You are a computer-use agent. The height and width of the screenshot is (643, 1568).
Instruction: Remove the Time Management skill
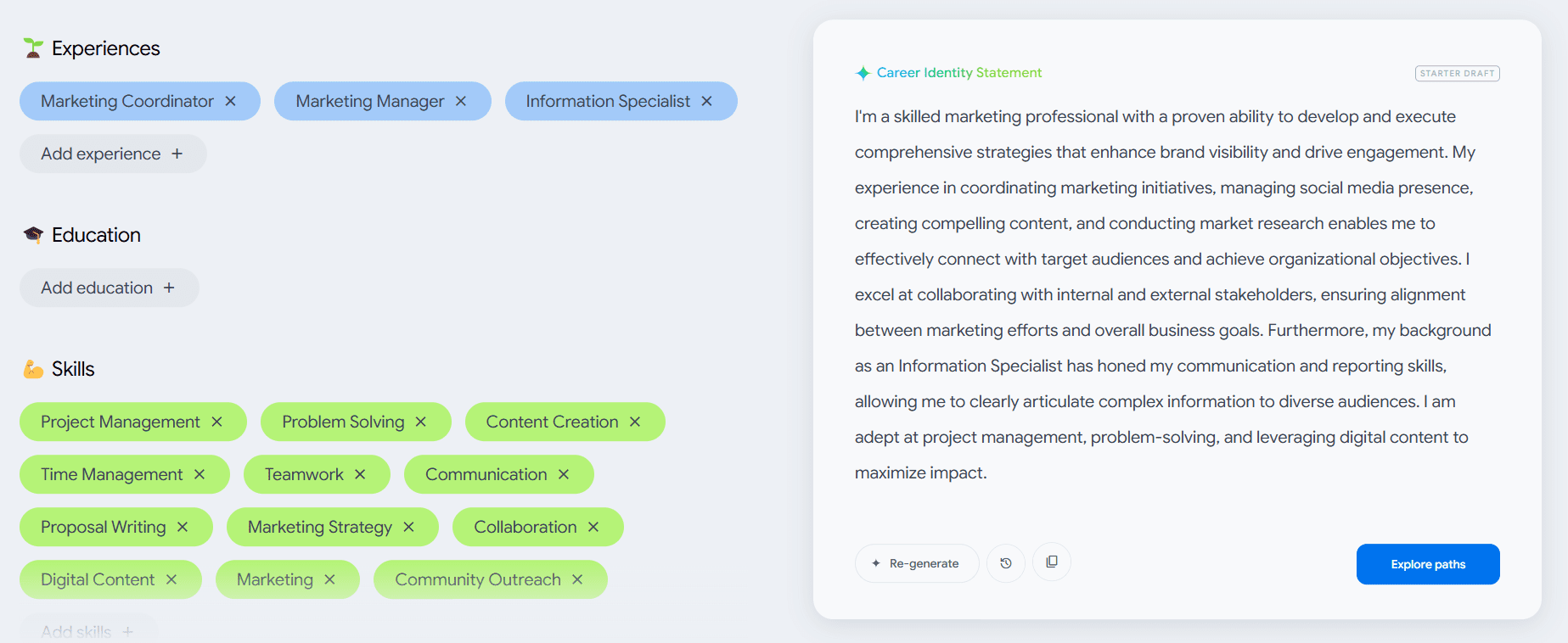pos(200,474)
